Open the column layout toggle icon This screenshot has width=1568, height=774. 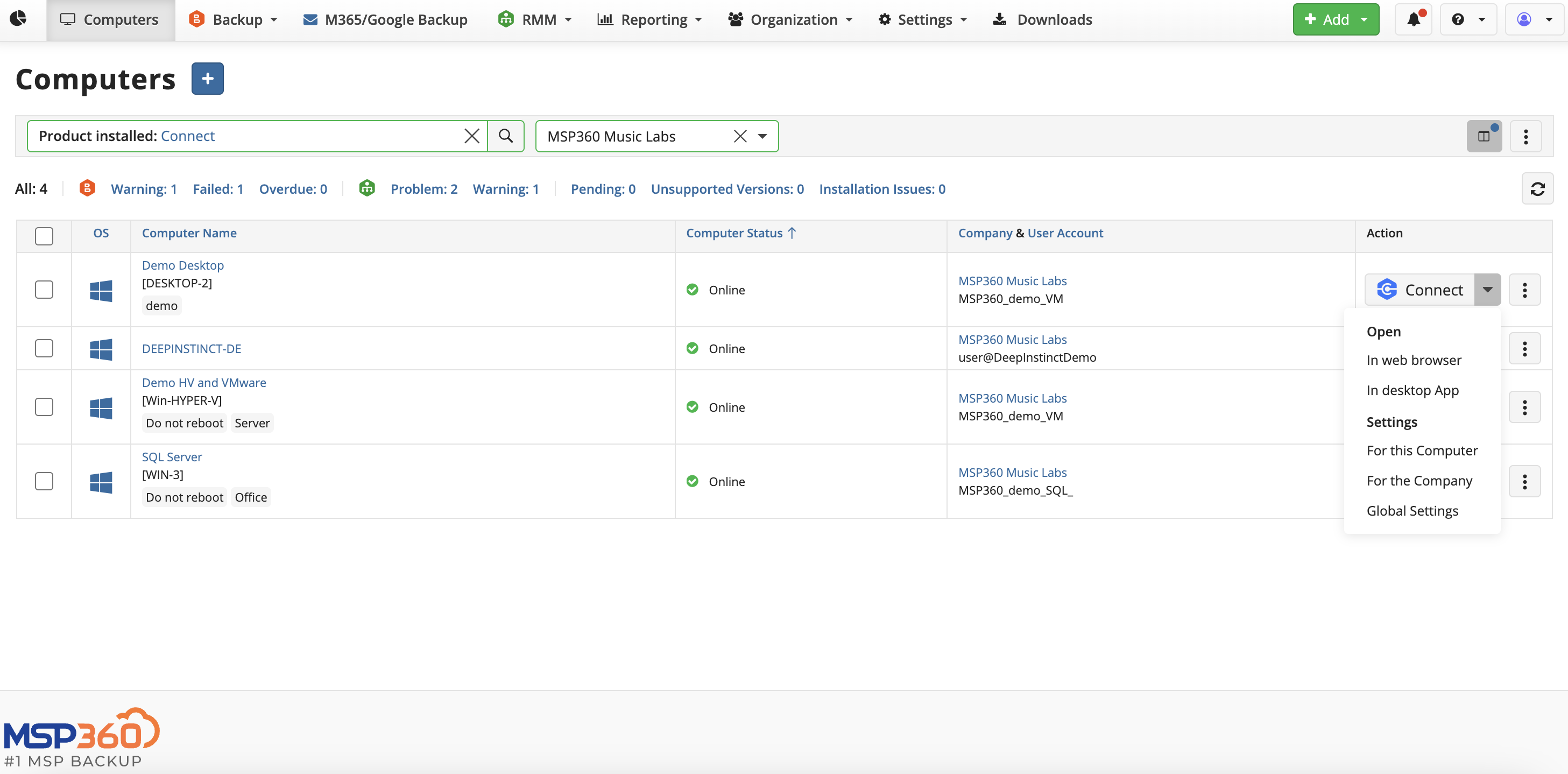click(x=1484, y=136)
